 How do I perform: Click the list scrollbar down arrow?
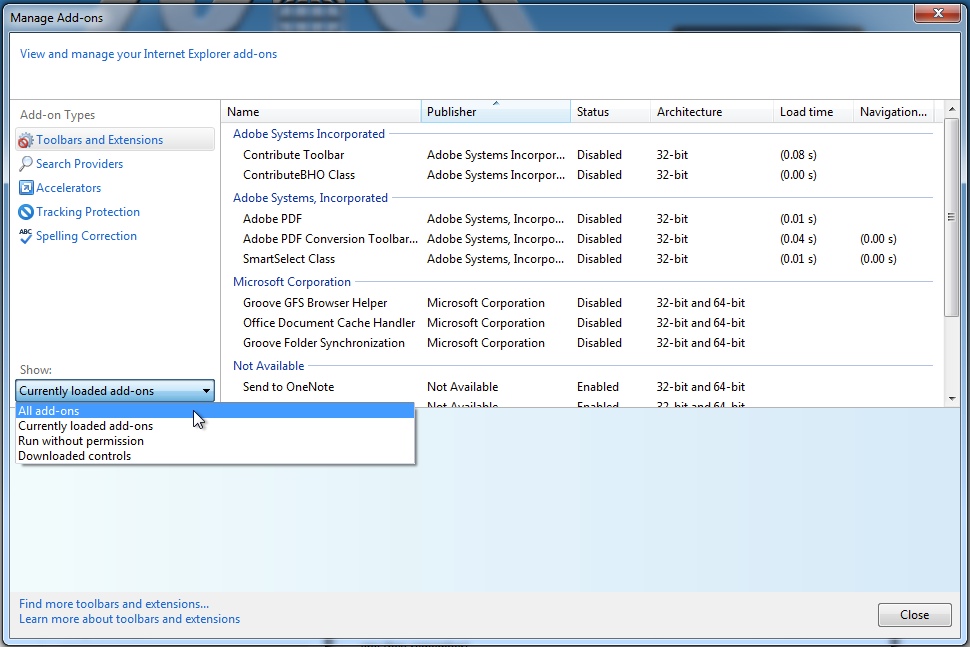tap(952, 399)
